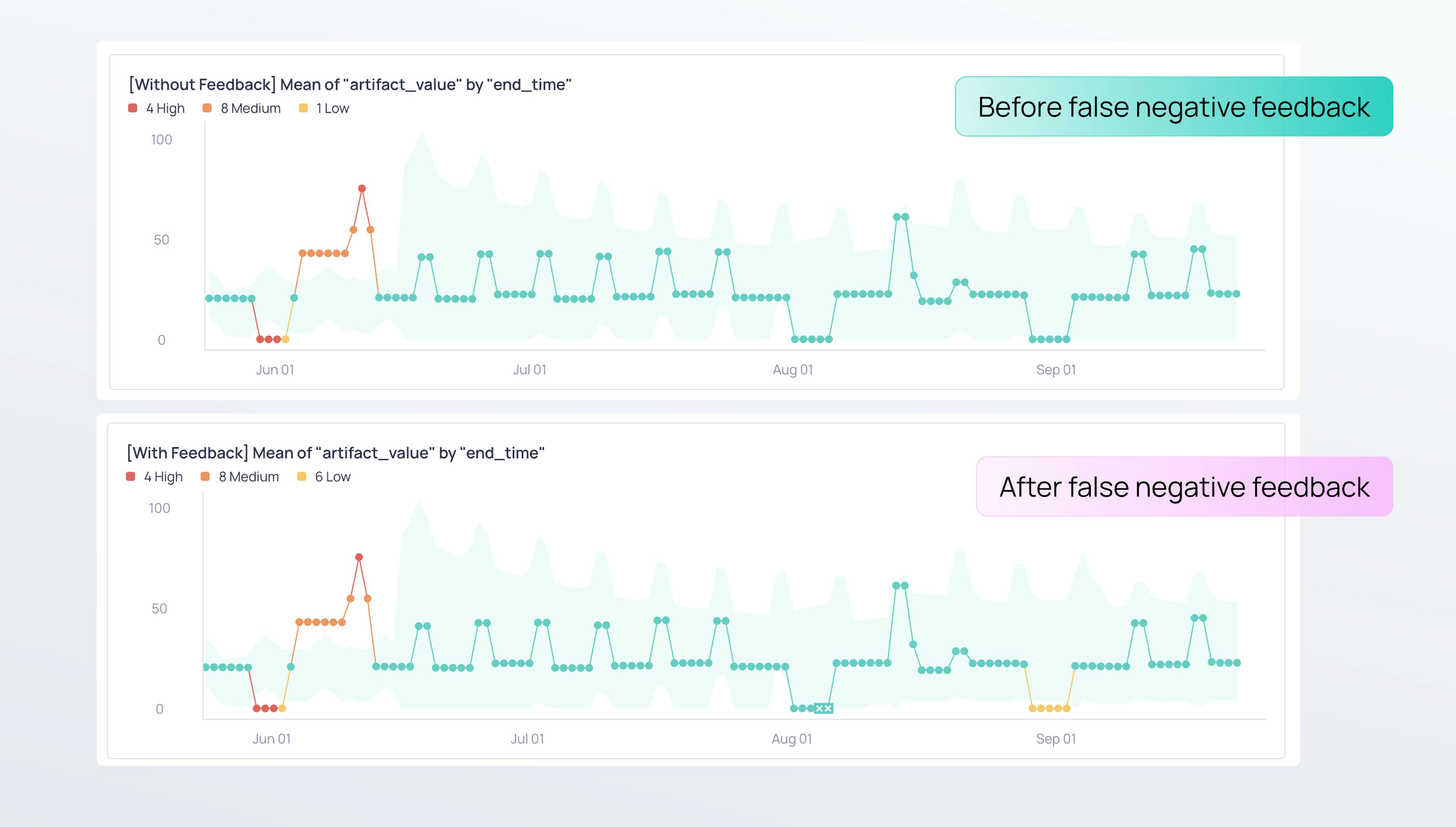The image size is (1456, 827).
Task: Select the highest red peak point in bottom chart
Action: click(359, 557)
